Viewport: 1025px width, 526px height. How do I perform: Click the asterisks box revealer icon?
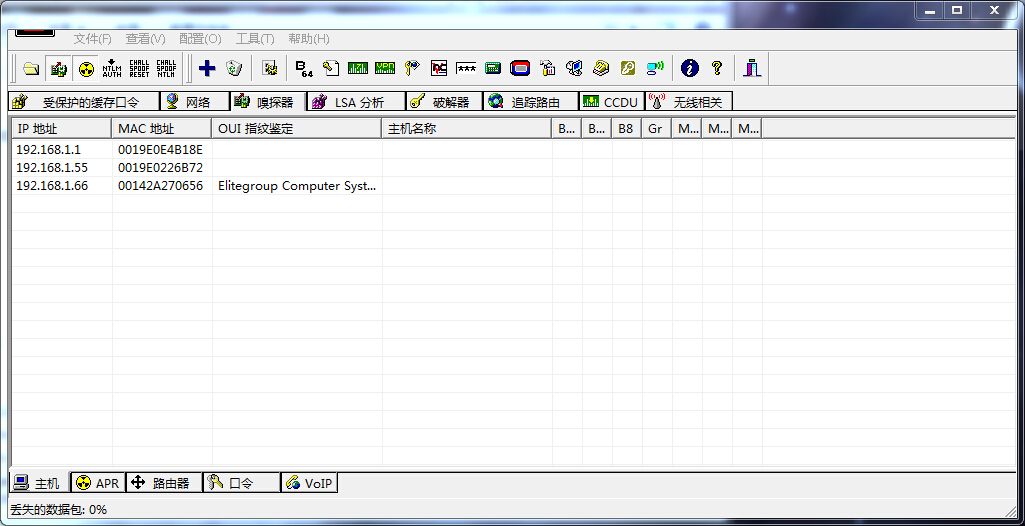[x=466, y=68]
